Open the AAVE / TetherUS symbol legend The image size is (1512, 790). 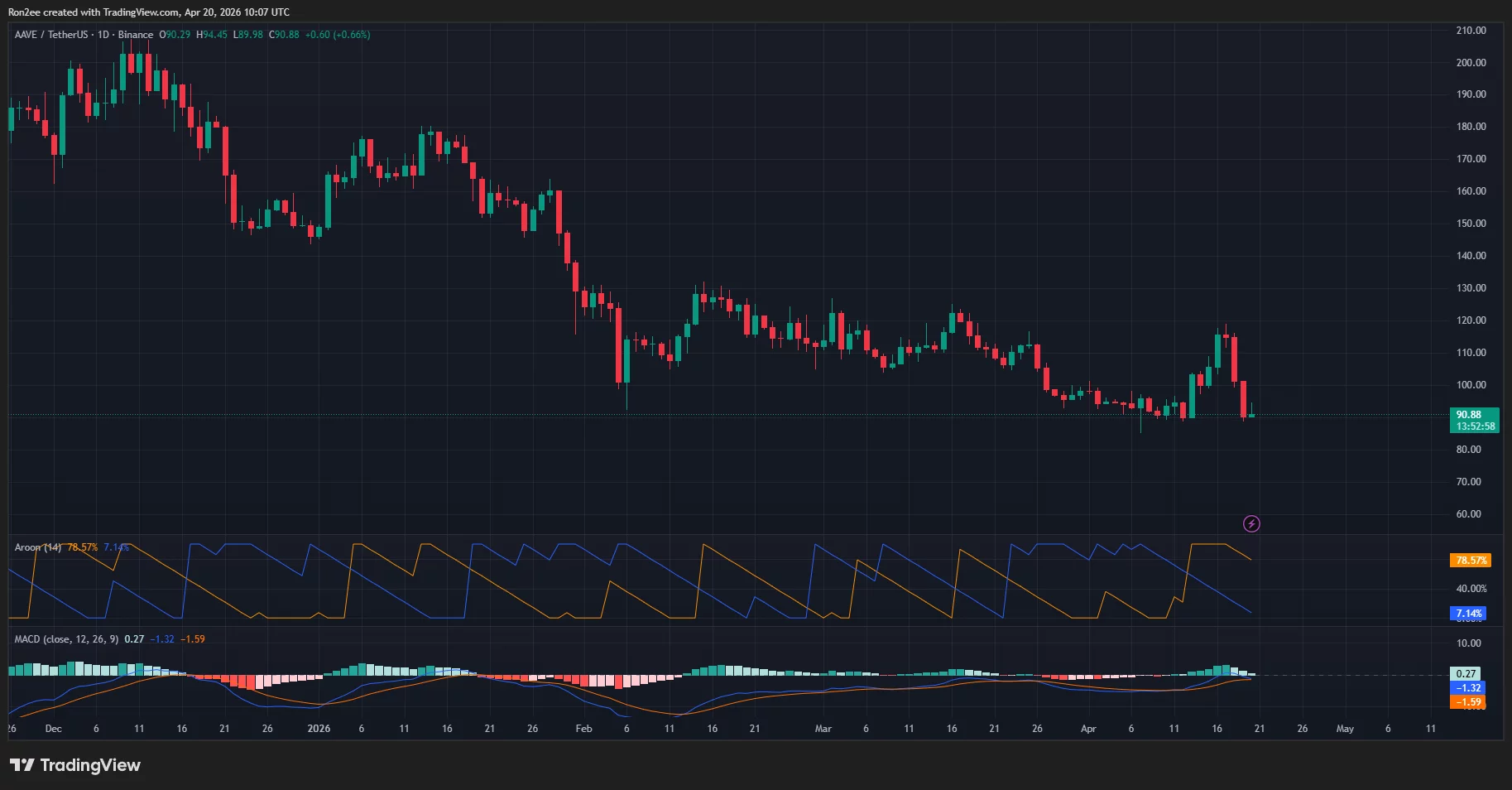pos(50,35)
